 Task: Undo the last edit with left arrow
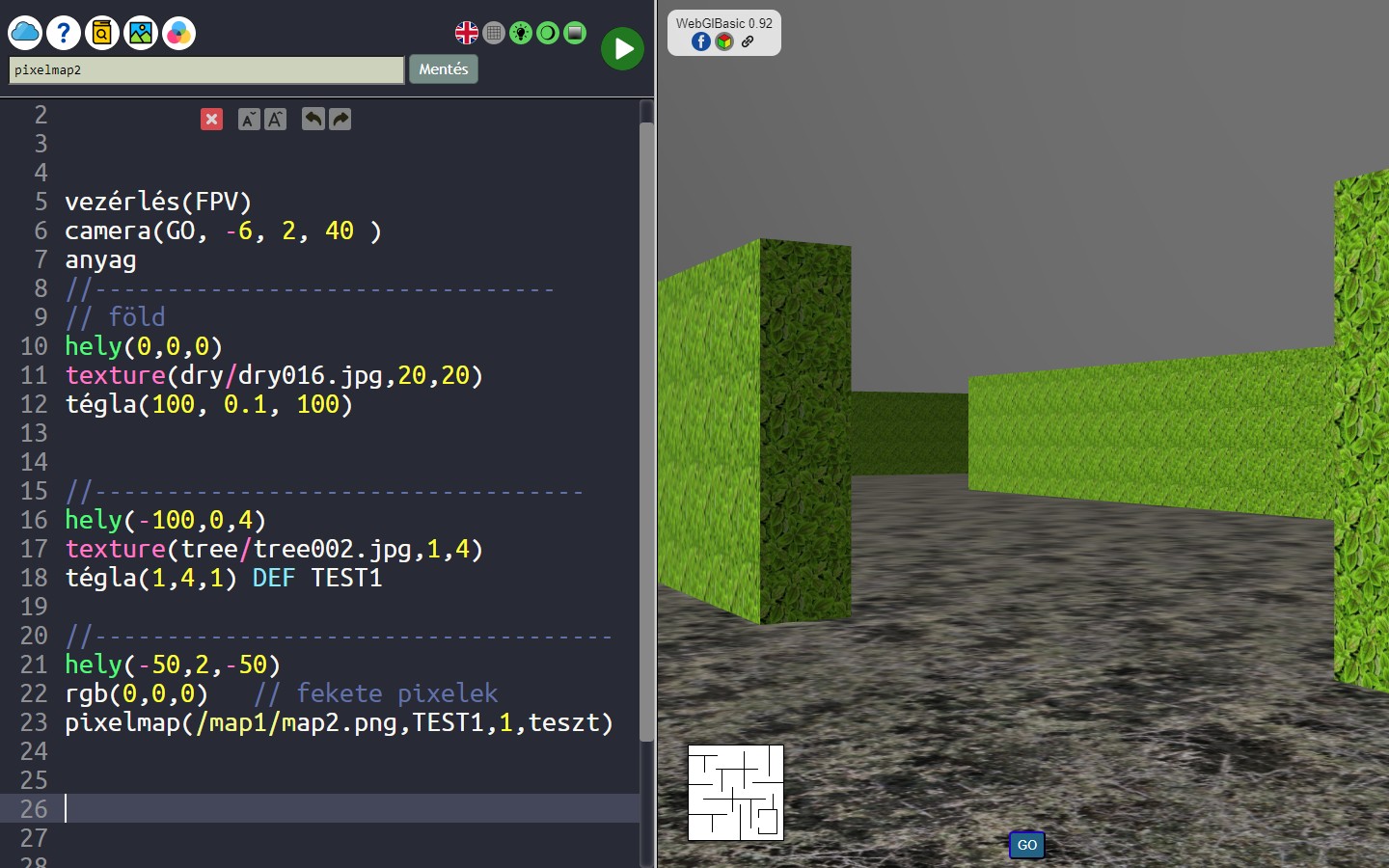pos(313,119)
